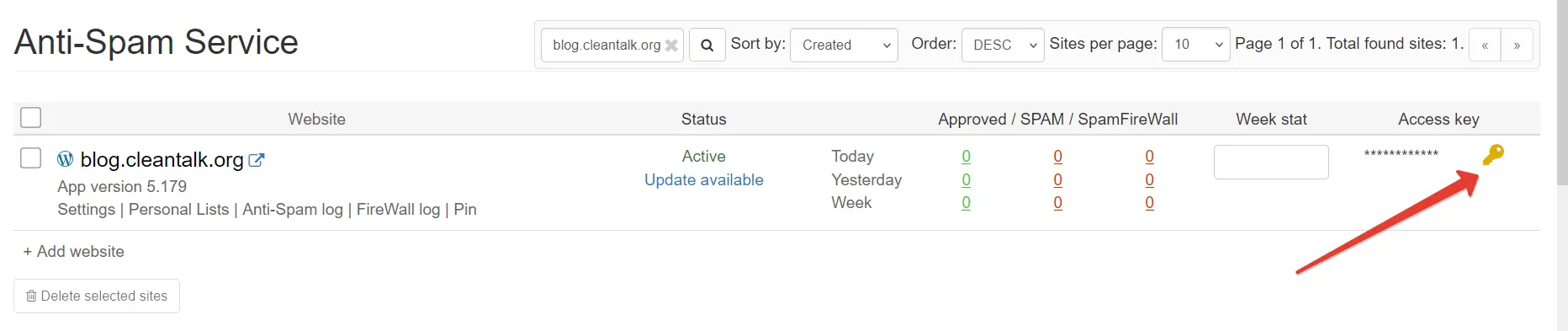The width and height of the screenshot is (1568, 331).
Task: Open blog.cleantalk.org external link icon
Action: coord(257,160)
